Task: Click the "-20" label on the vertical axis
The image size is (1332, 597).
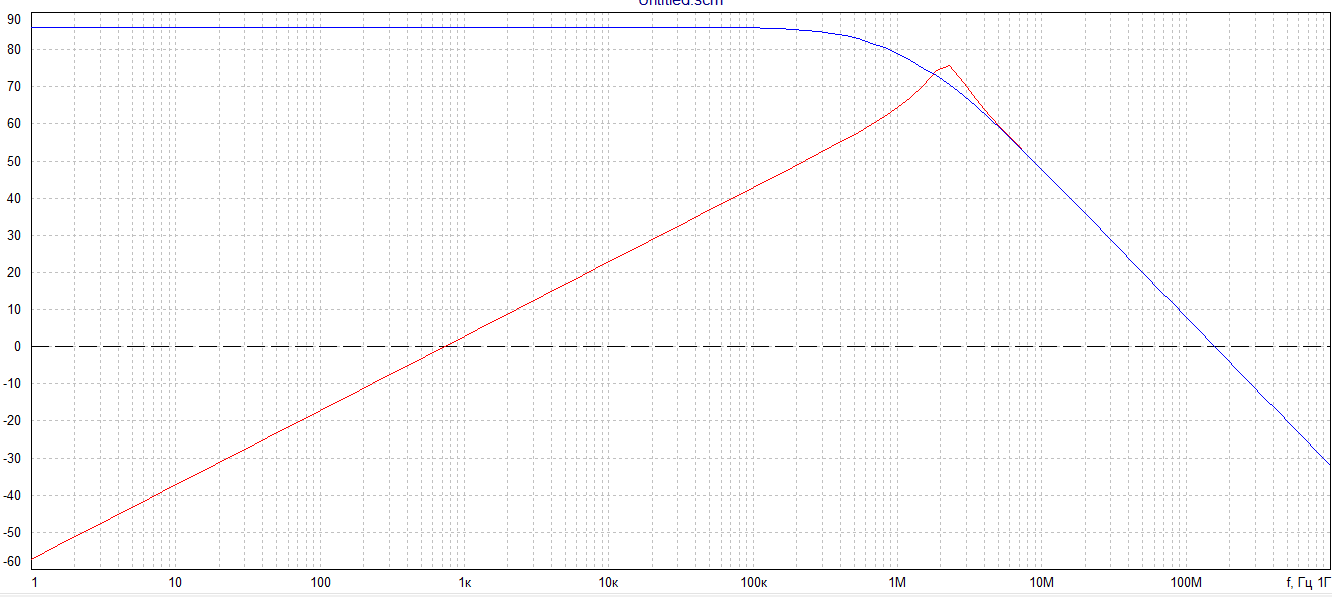Action: click(x=12, y=421)
